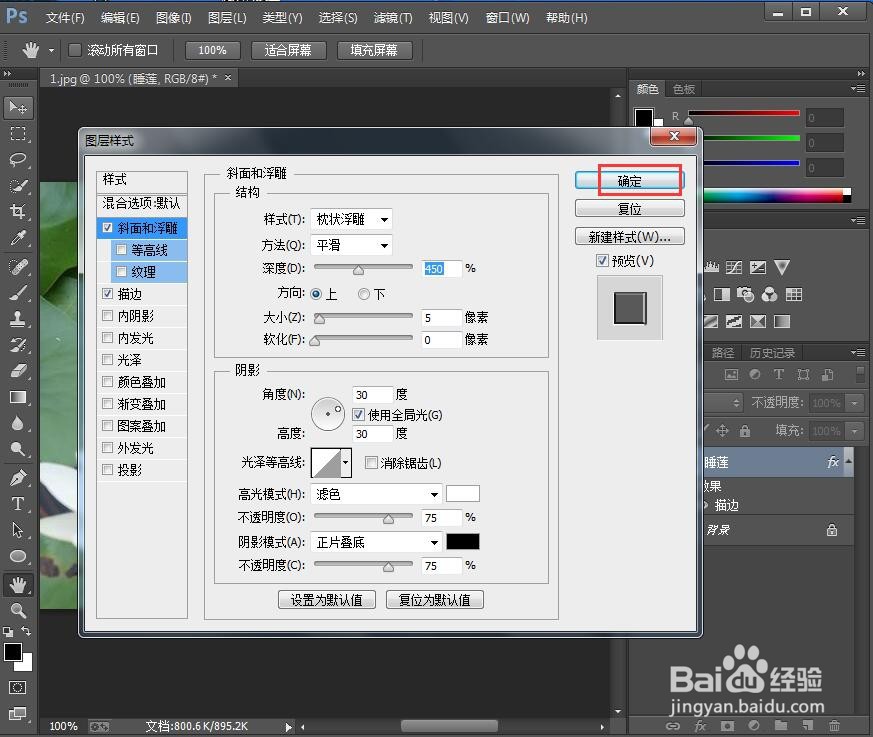Select the Clone Stamp tool
873x737 pixels.
18,319
